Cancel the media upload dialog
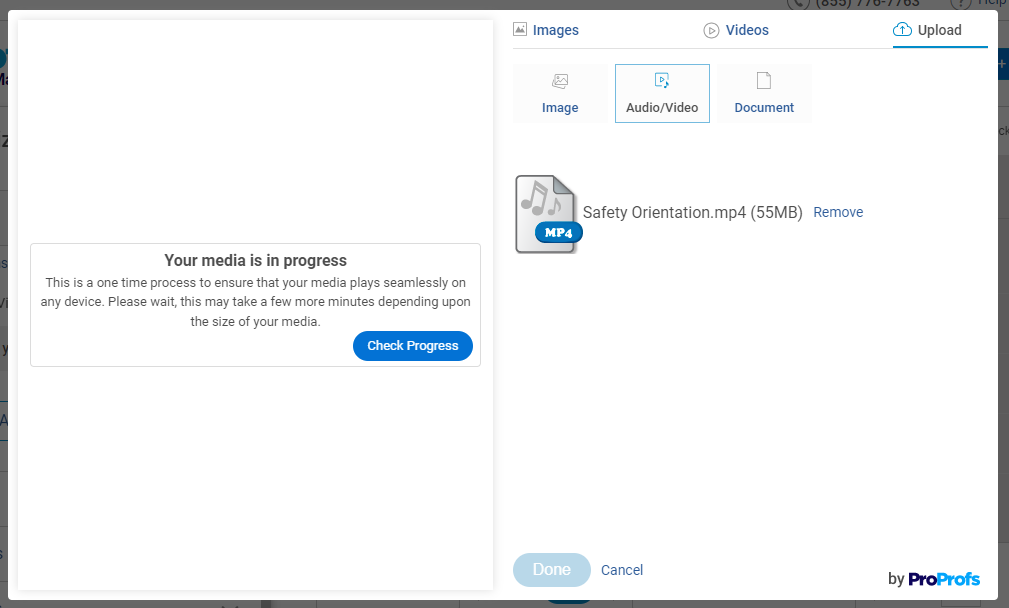The width and height of the screenshot is (1009, 608). (622, 570)
